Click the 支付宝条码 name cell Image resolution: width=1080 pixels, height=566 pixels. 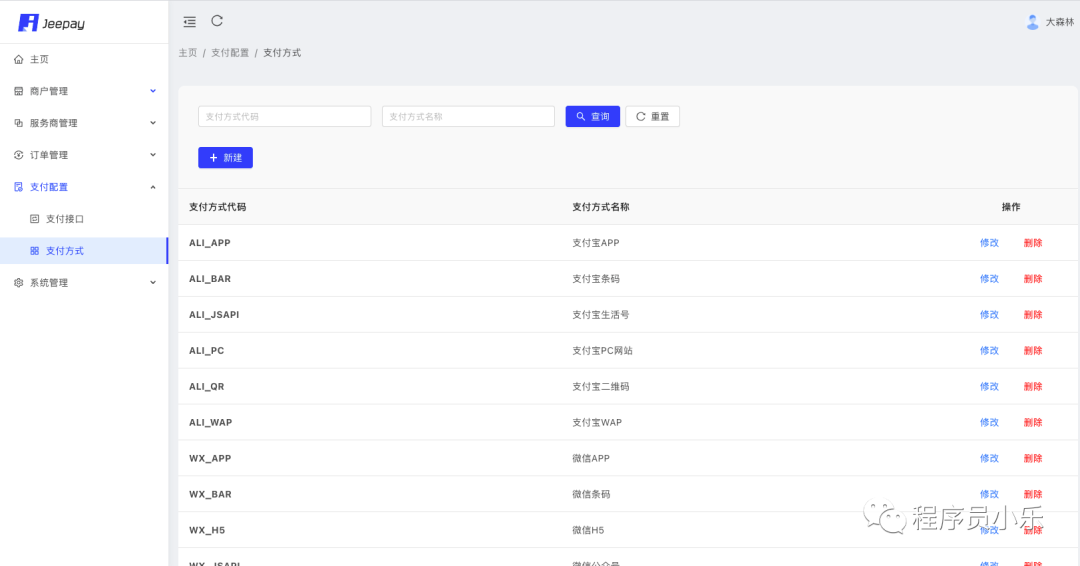point(596,279)
